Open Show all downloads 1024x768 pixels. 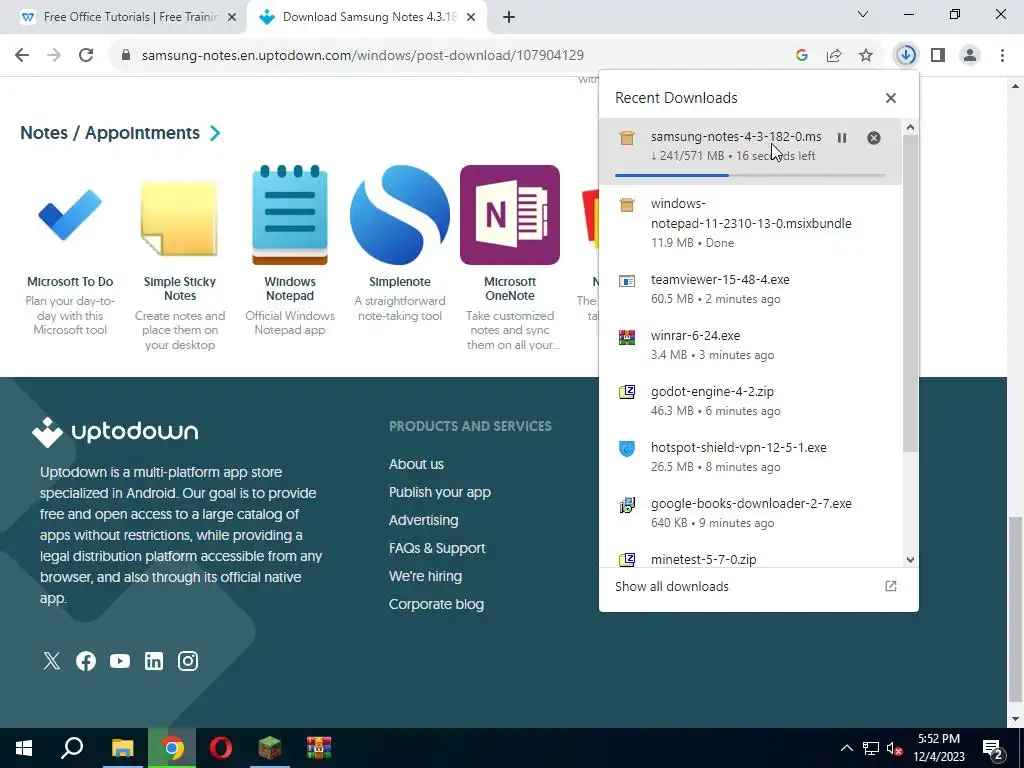point(671,586)
